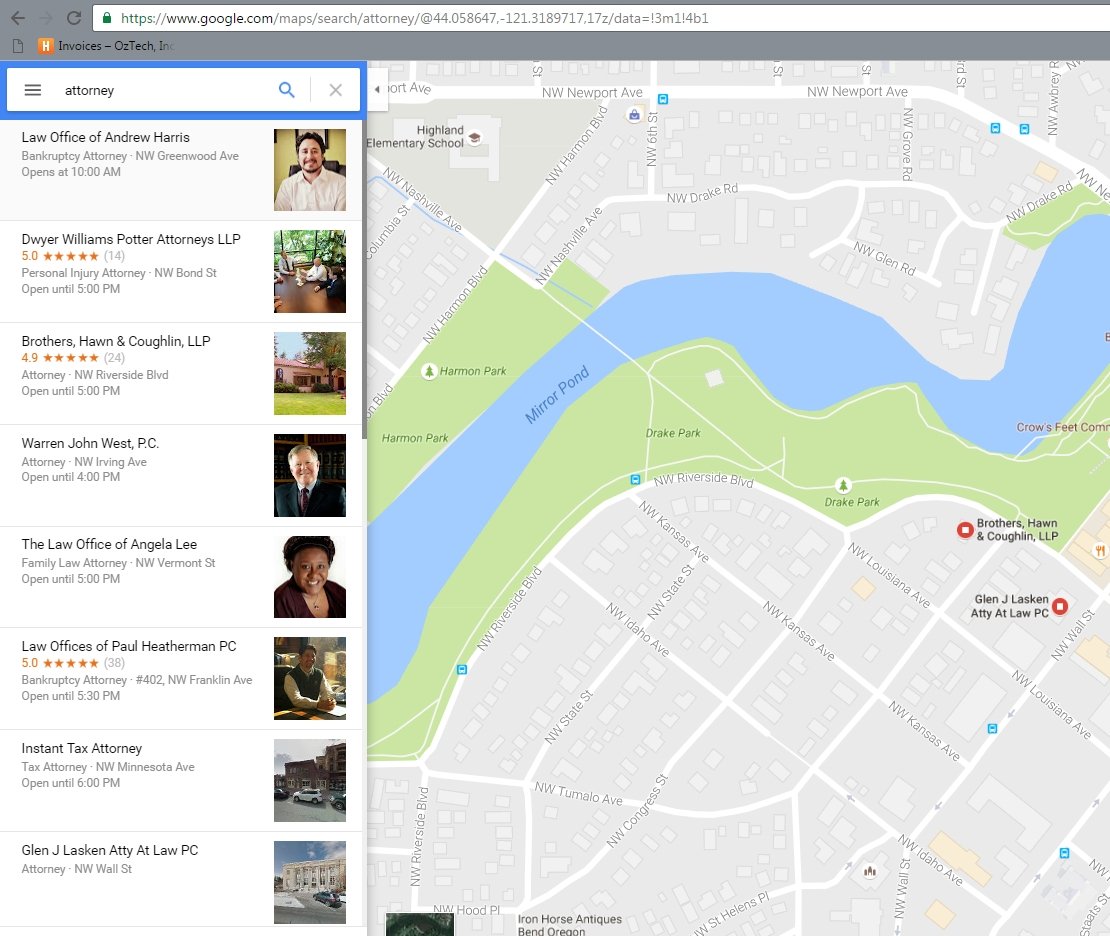The image size is (1110, 936).
Task: Collapse the side panel with the arrow
Action: [x=377, y=89]
